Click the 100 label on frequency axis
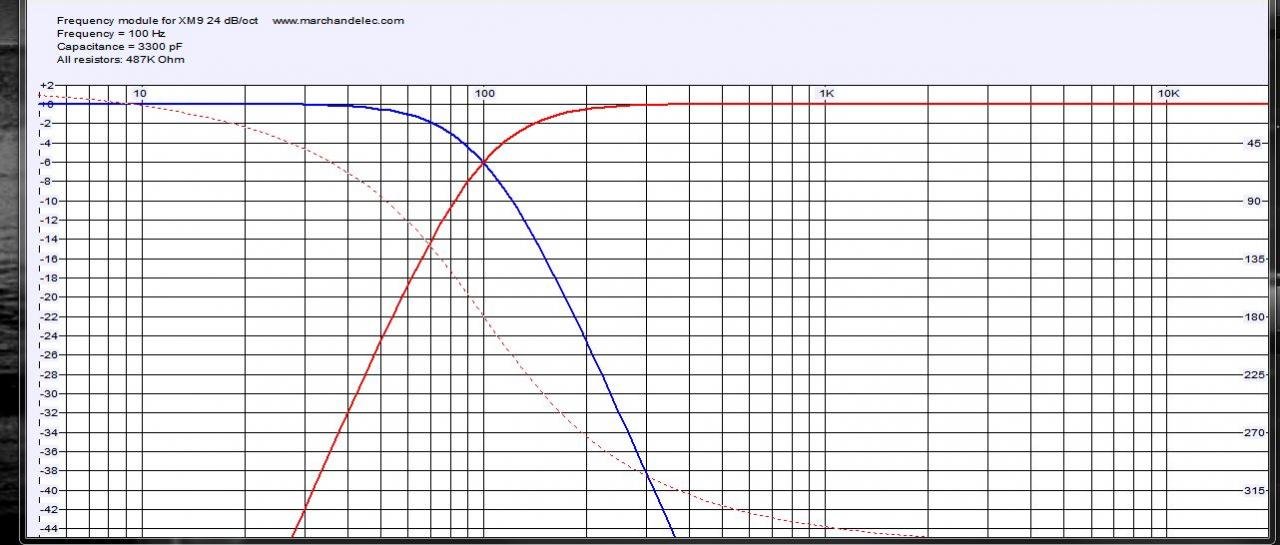Viewport: 1280px width, 545px height. [484, 94]
